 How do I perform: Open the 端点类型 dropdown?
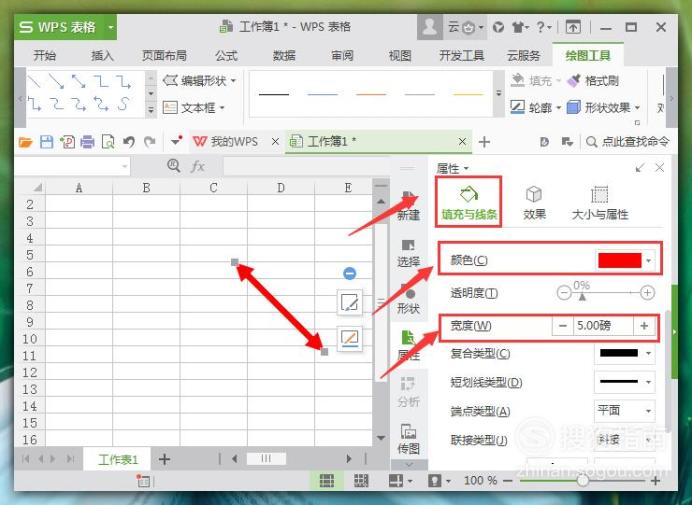[x=624, y=411]
